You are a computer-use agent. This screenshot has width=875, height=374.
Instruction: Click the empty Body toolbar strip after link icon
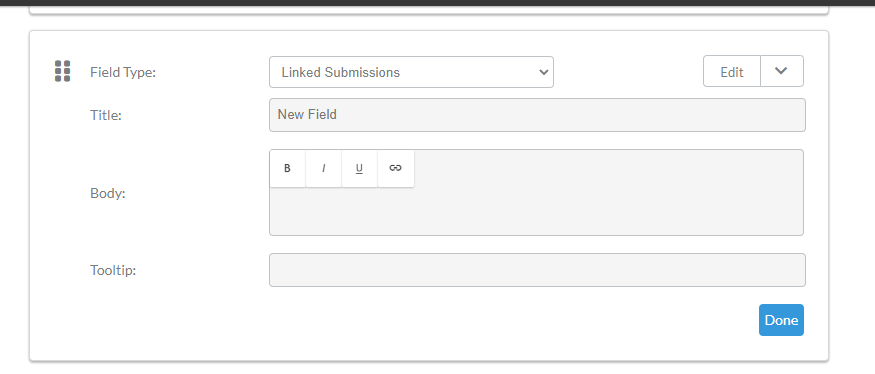[608, 168]
